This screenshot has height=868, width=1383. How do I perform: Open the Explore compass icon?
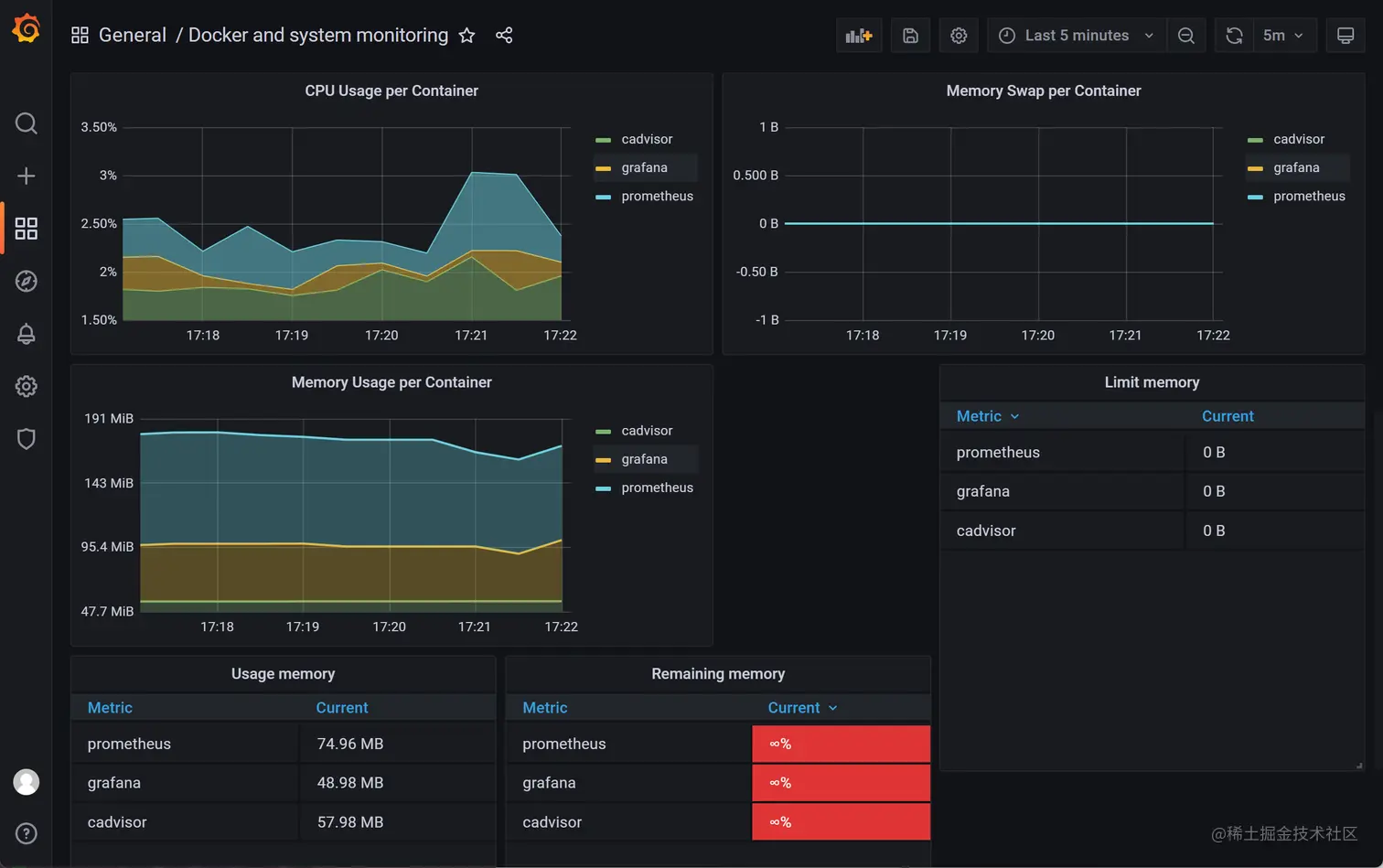click(27, 281)
